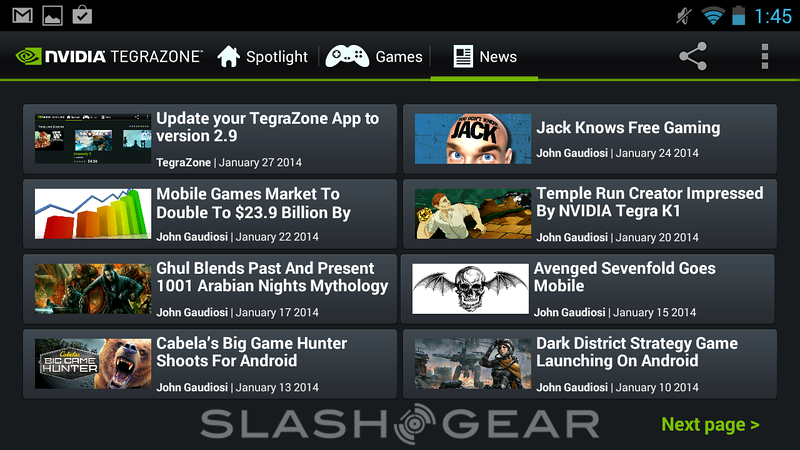Tap the Play Store bag notification icon
The image size is (800, 450).
[82, 15]
